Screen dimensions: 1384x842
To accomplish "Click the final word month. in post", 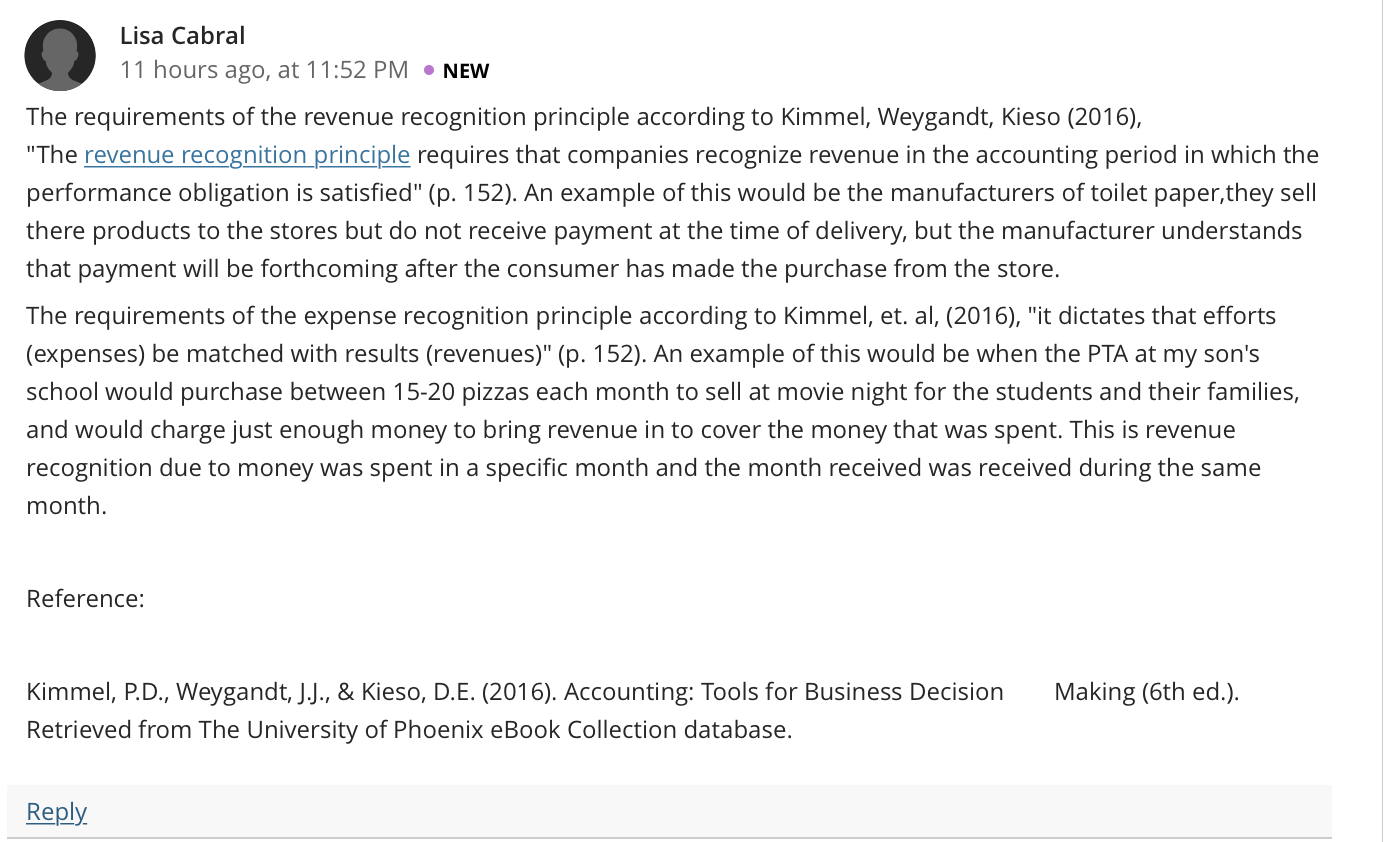I will (66, 506).
